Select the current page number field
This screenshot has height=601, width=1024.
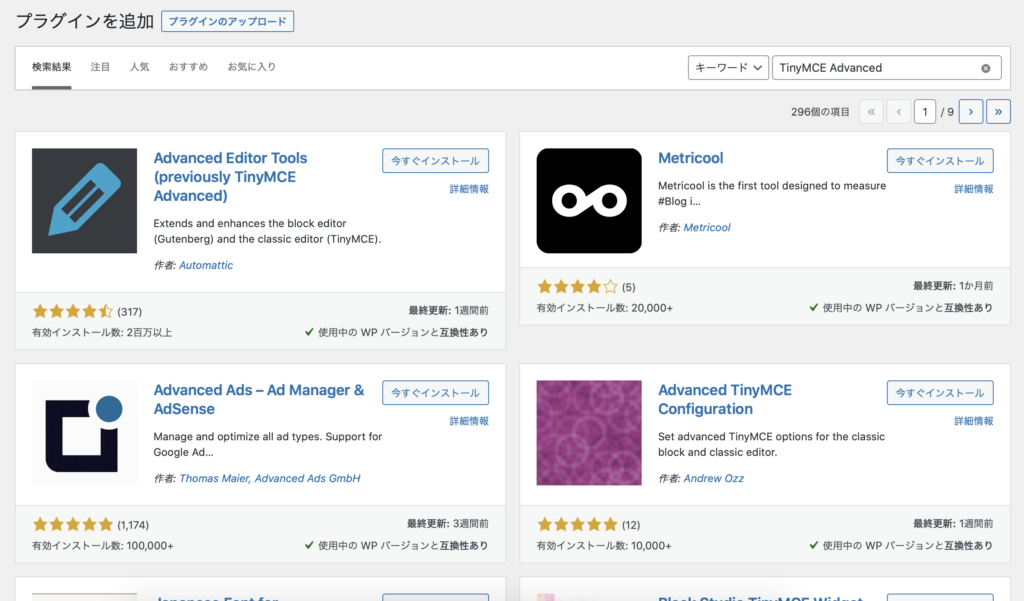click(925, 112)
